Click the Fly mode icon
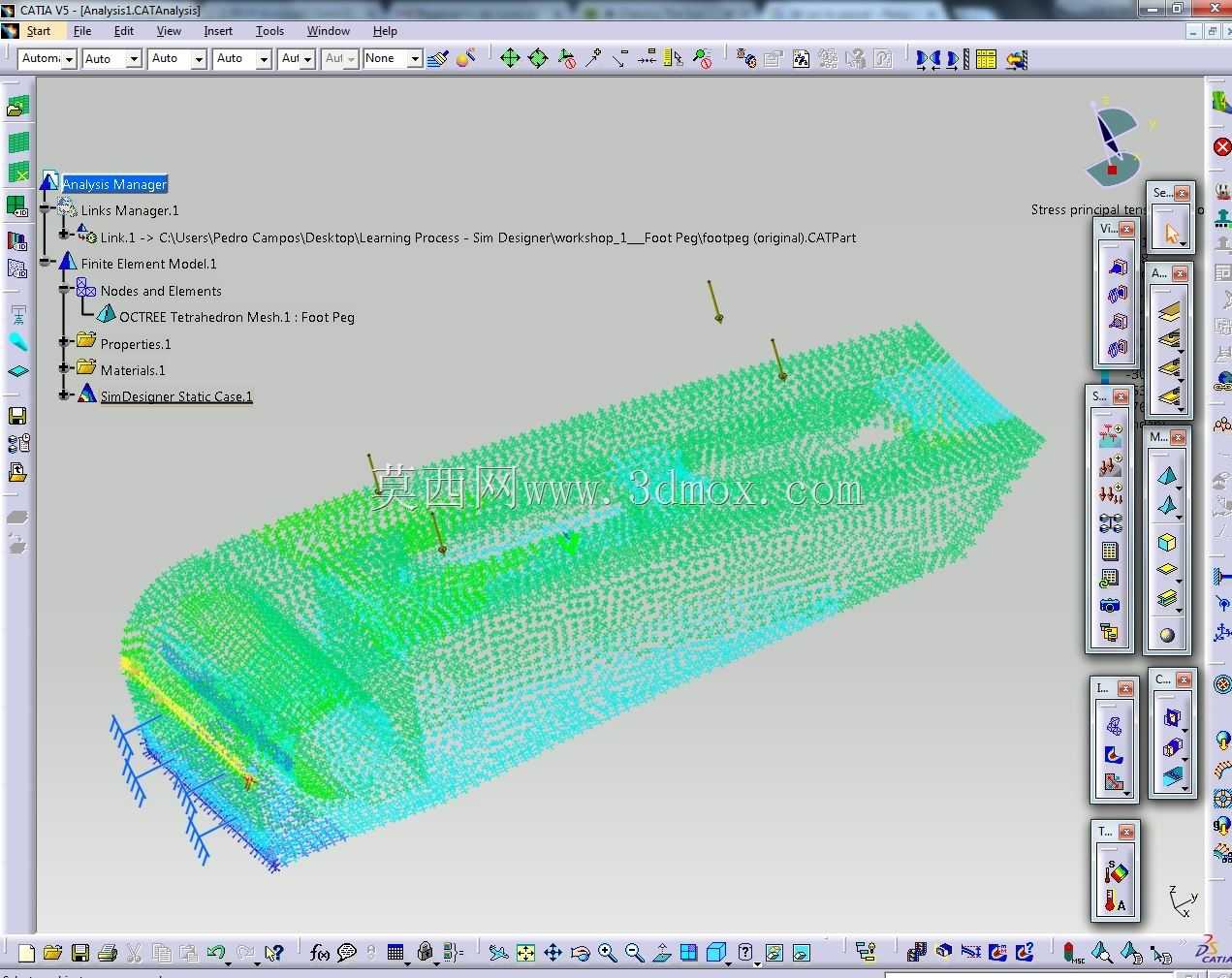The image size is (1232, 978). (x=498, y=954)
